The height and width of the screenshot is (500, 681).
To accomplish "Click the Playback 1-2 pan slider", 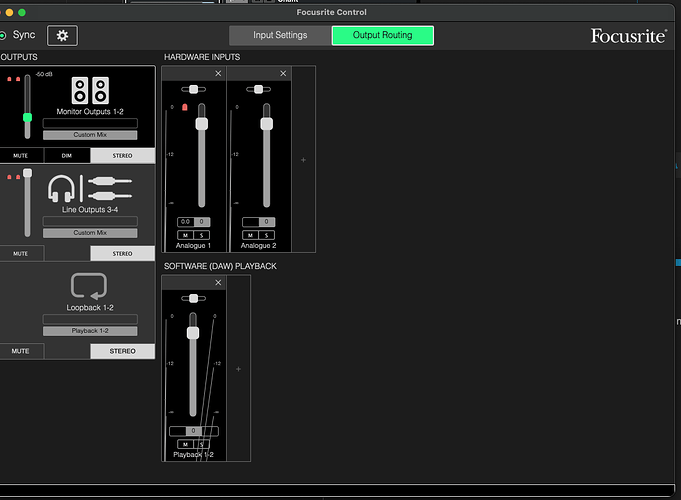I will pyautogui.click(x=194, y=298).
